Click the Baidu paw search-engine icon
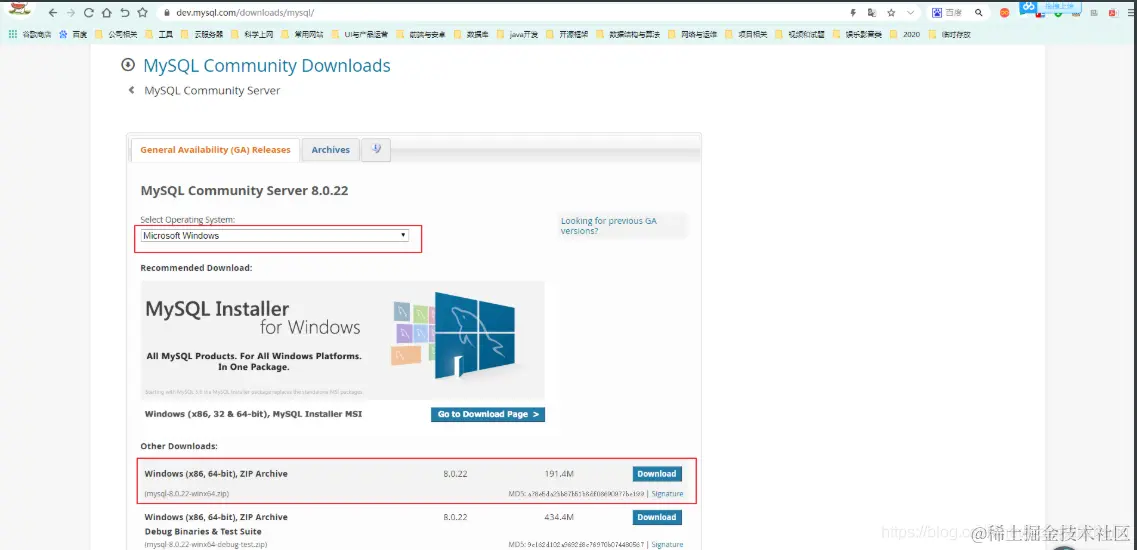 click(937, 13)
